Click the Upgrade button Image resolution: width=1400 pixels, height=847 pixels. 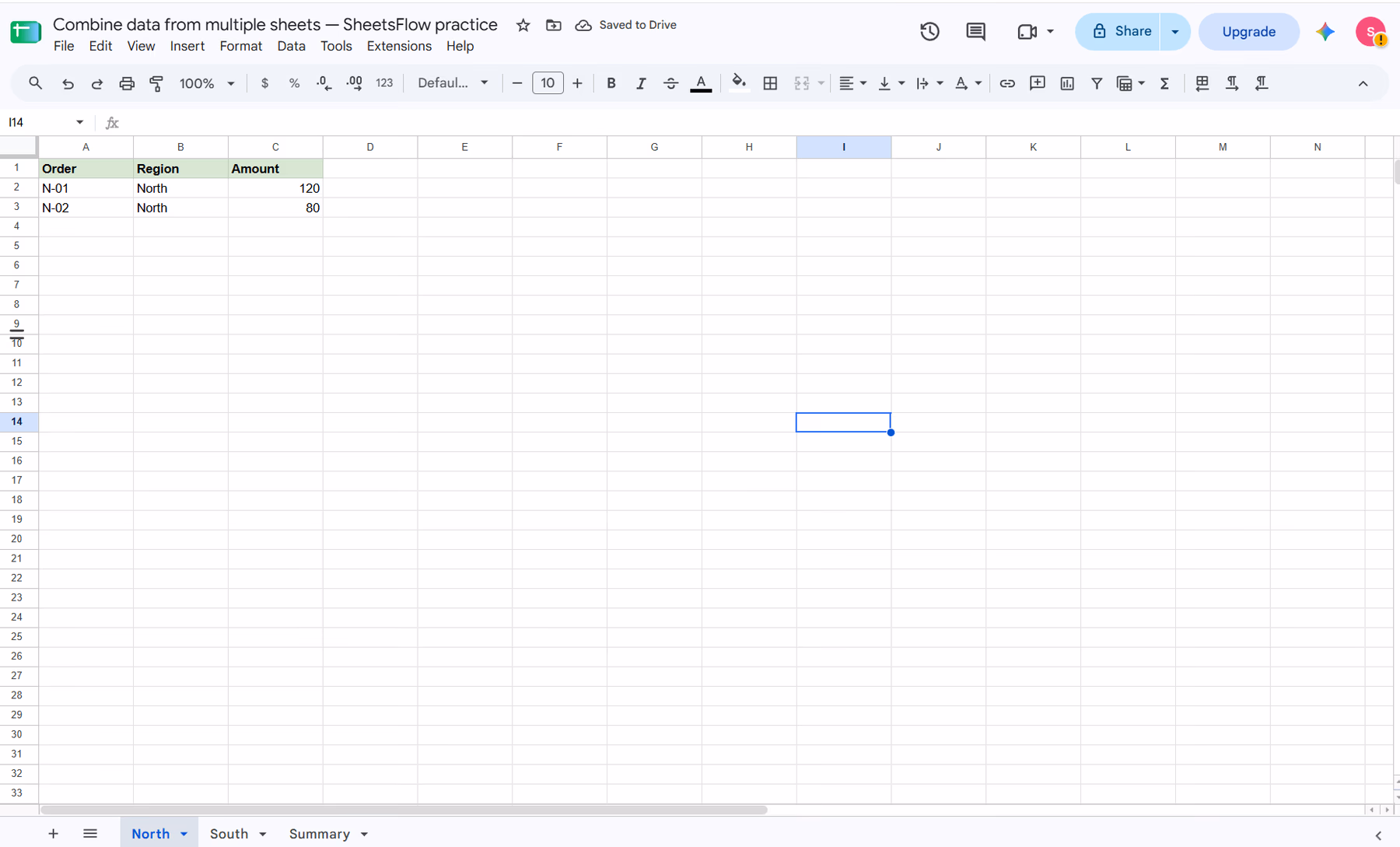[x=1248, y=32]
